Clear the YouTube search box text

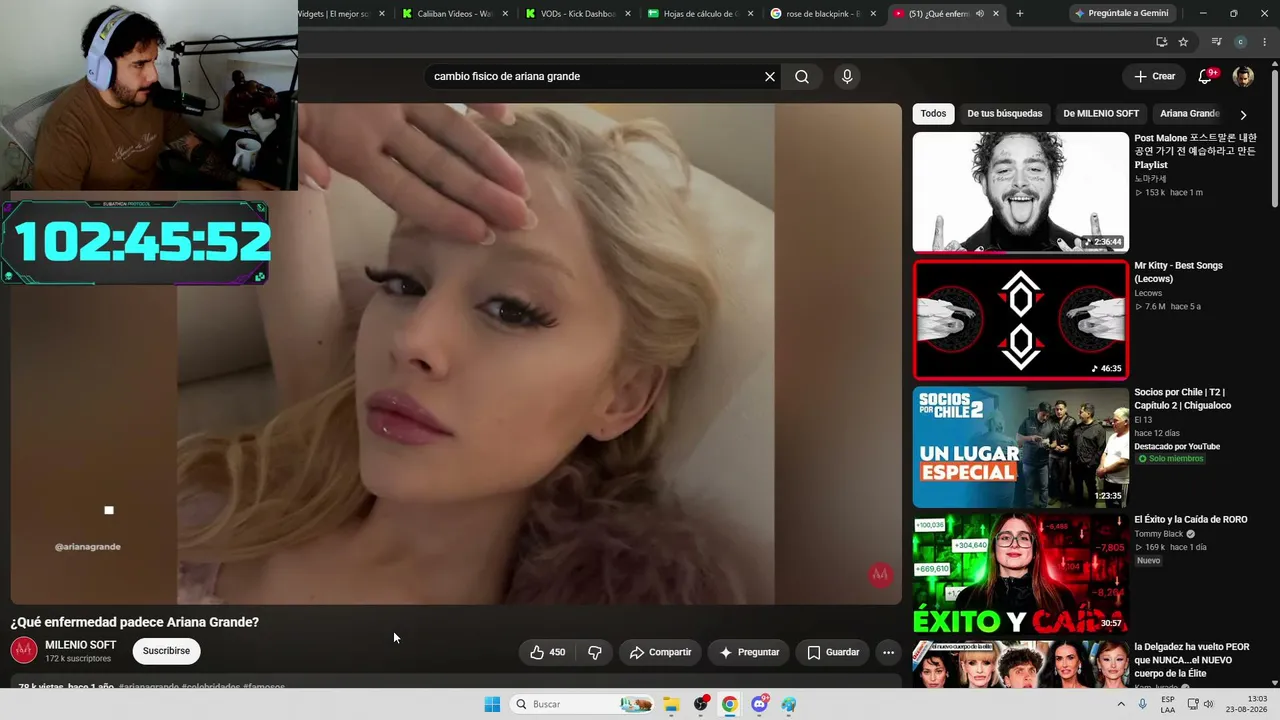pos(770,76)
